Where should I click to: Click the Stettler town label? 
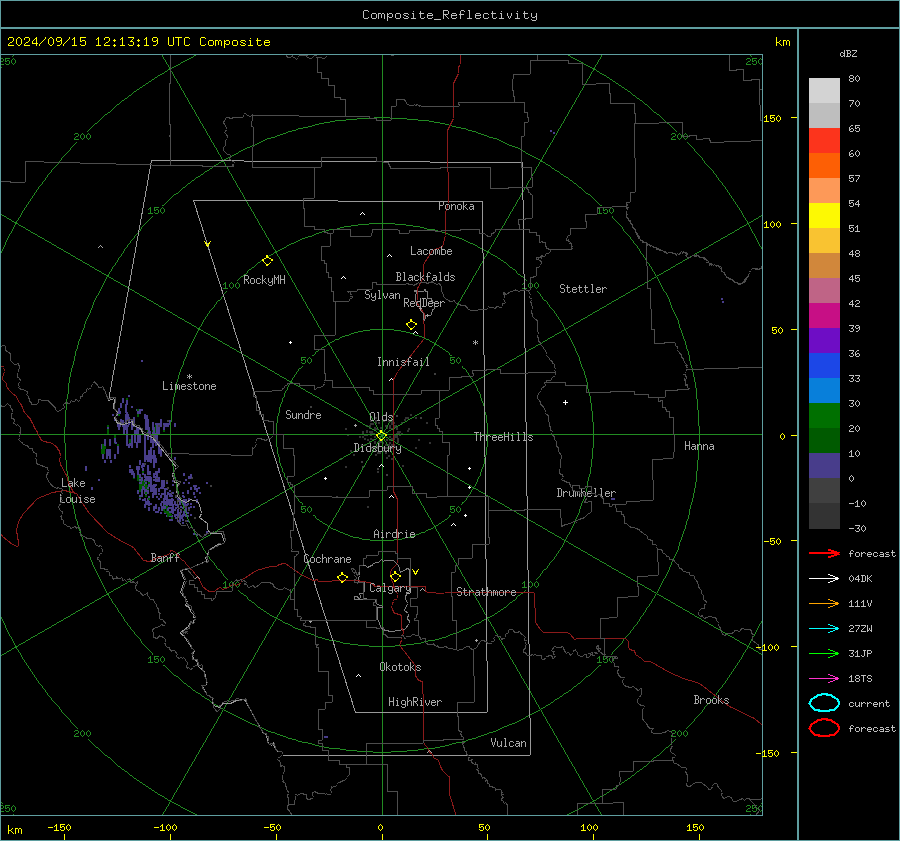click(x=583, y=289)
